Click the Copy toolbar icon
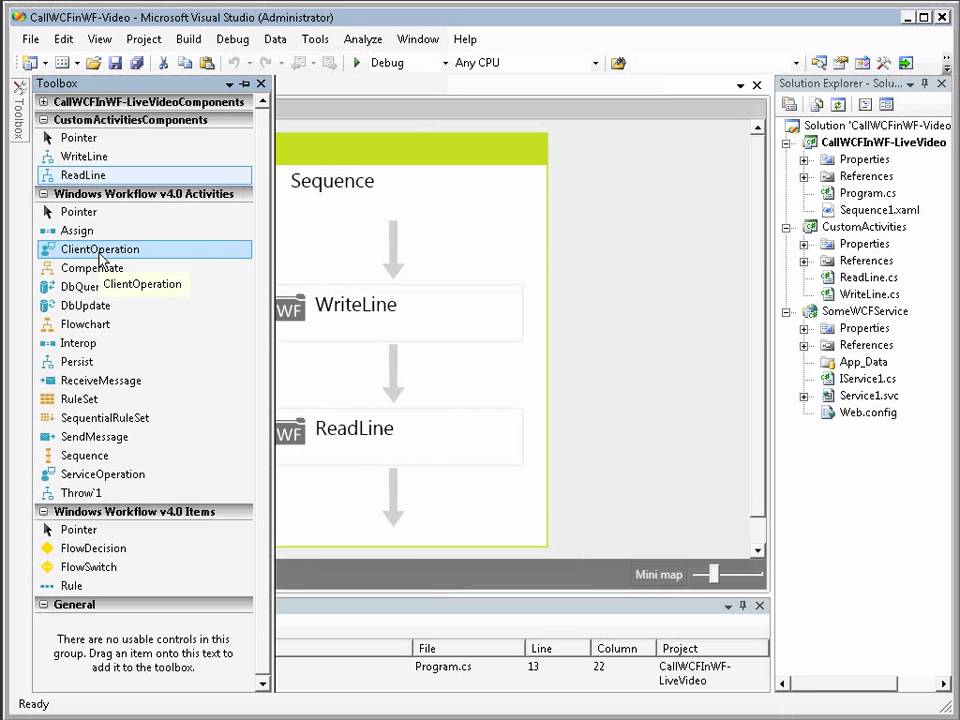Screen dimensions: 960x720 pyautogui.click(x=185, y=62)
